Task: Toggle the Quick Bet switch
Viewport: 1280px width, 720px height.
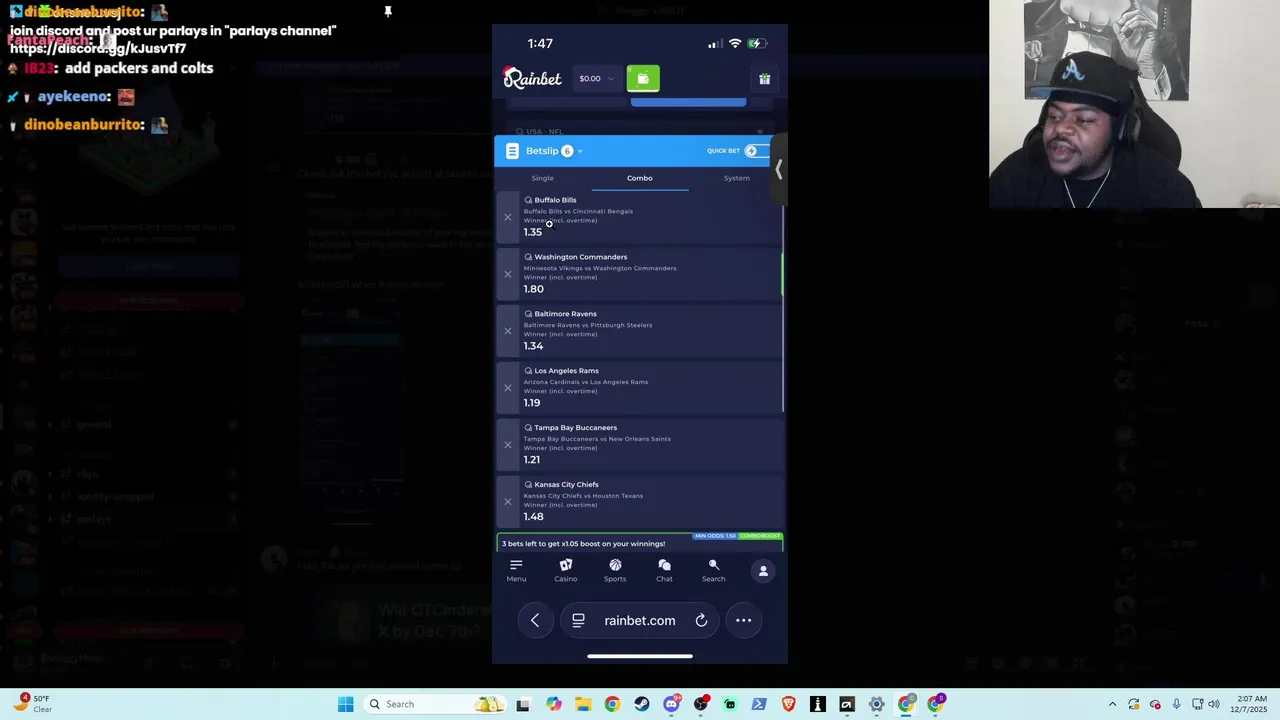Action: pos(755,151)
